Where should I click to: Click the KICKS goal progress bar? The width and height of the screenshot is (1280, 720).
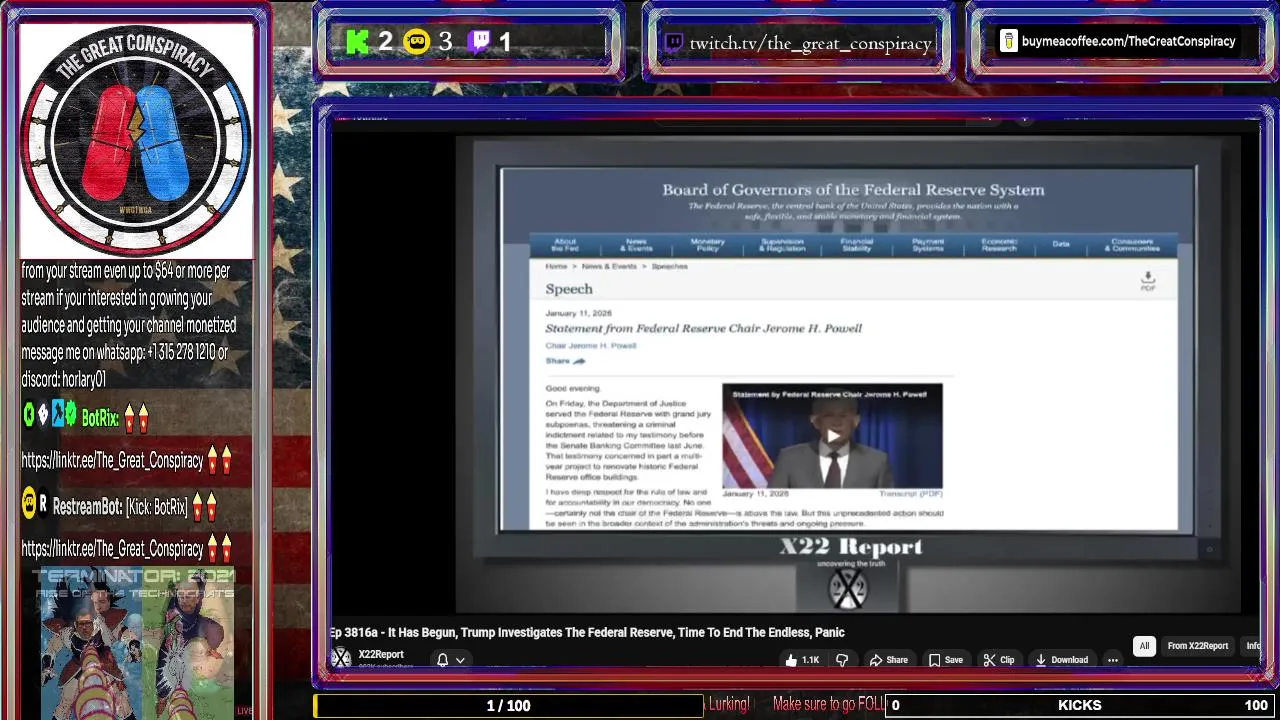[x=1080, y=705]
